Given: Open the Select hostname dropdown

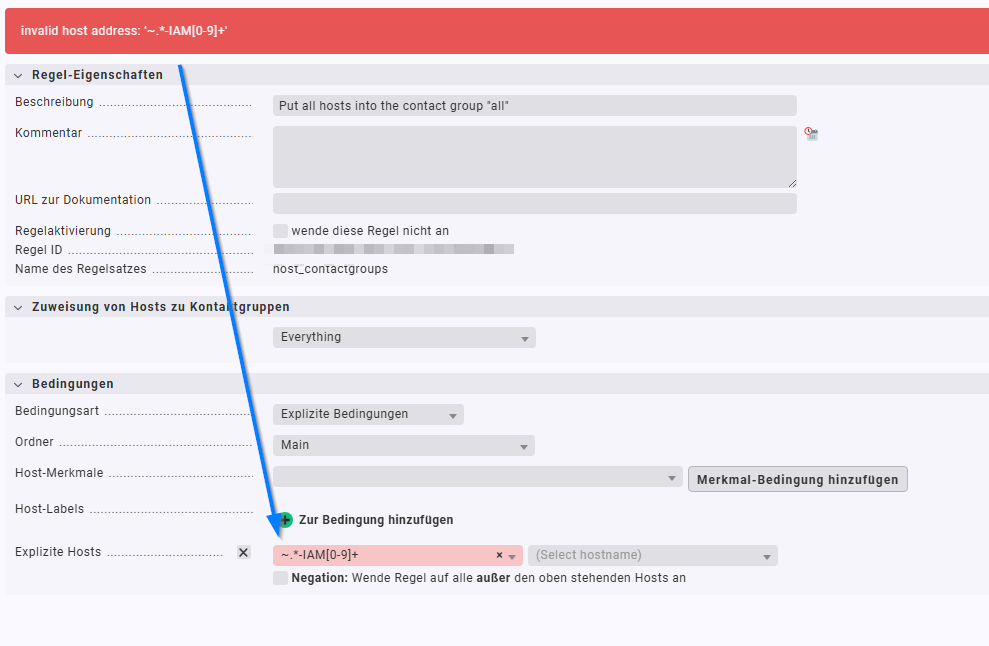Looking at the screenshot, I should point(652,556).
